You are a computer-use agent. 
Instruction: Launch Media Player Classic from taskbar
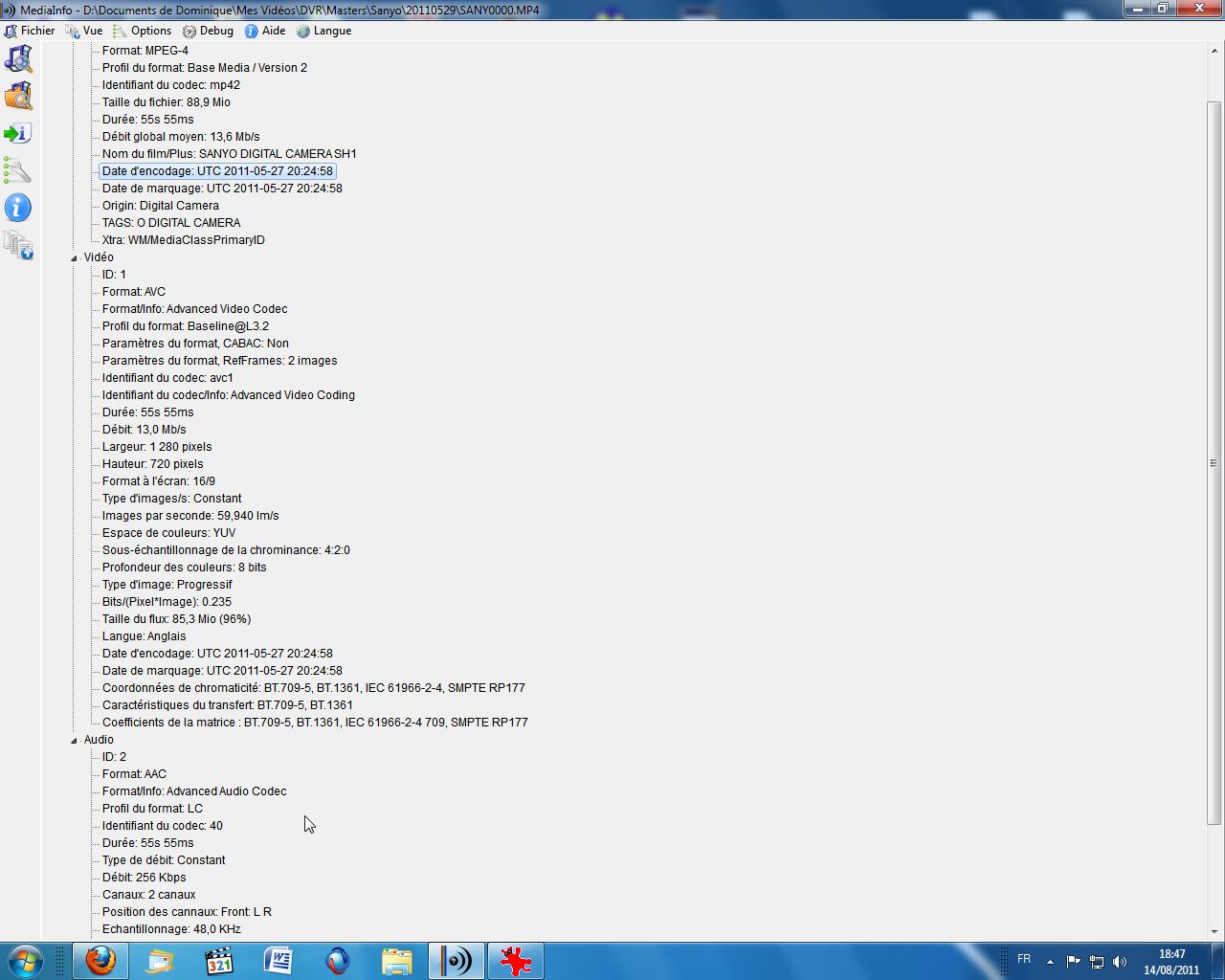(219, 961)
